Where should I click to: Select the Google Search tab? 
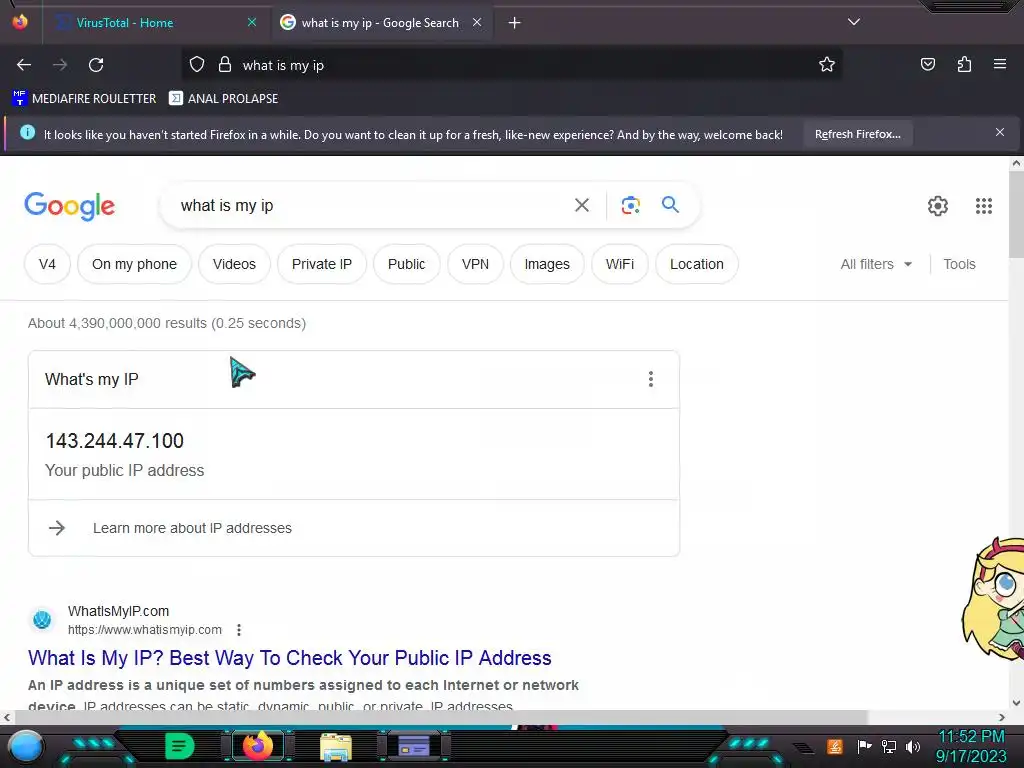(x=380, y=23)
